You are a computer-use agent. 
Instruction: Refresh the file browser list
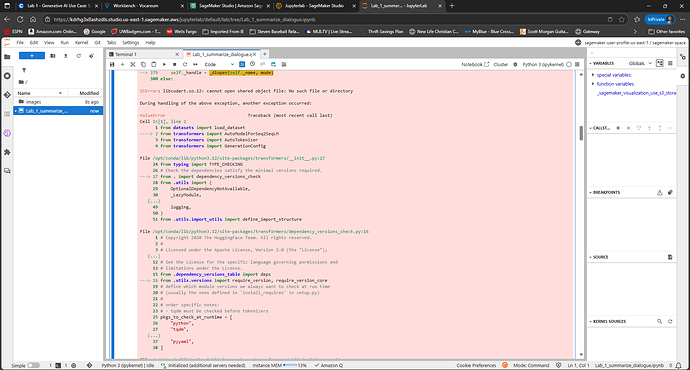click(79, 56)
